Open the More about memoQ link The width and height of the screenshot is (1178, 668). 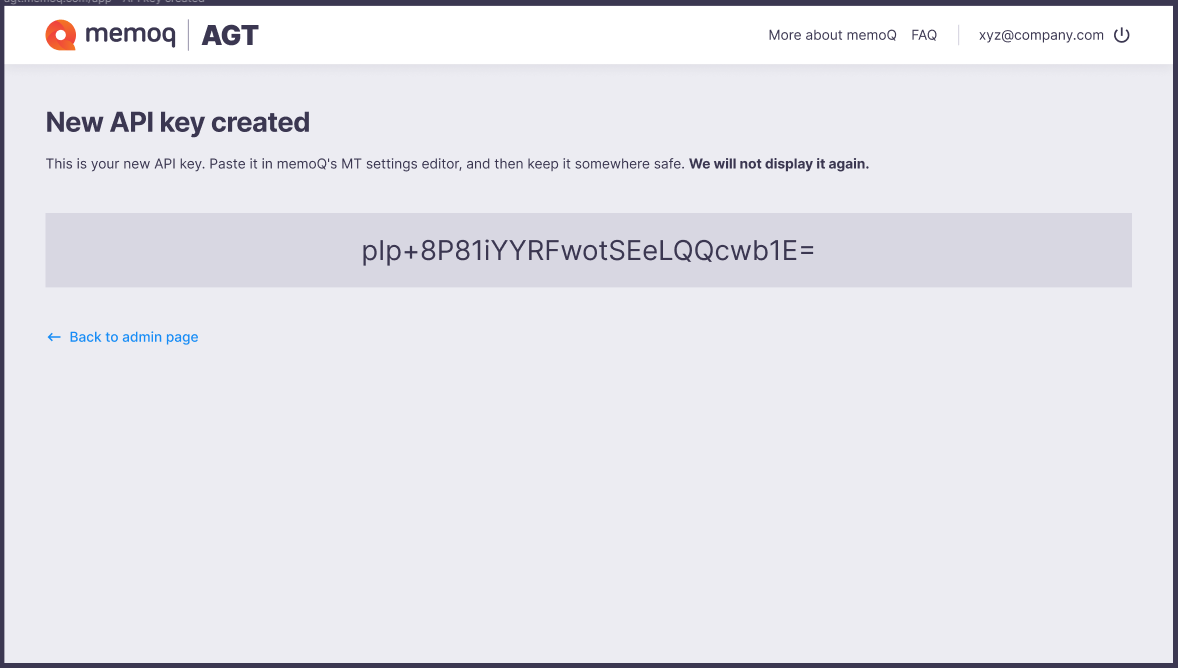click(x=832, y=35)
